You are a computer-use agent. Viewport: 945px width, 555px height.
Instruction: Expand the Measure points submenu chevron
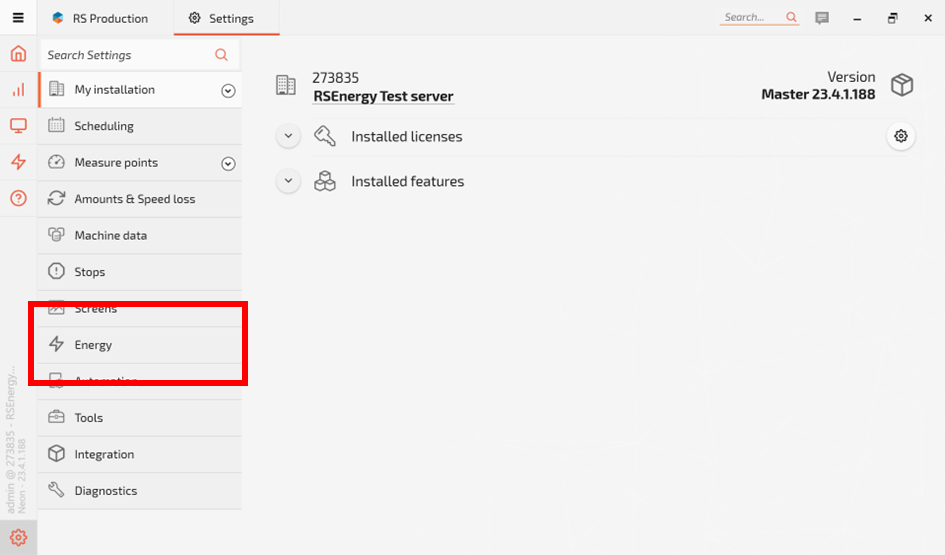[x=228, y=163]
